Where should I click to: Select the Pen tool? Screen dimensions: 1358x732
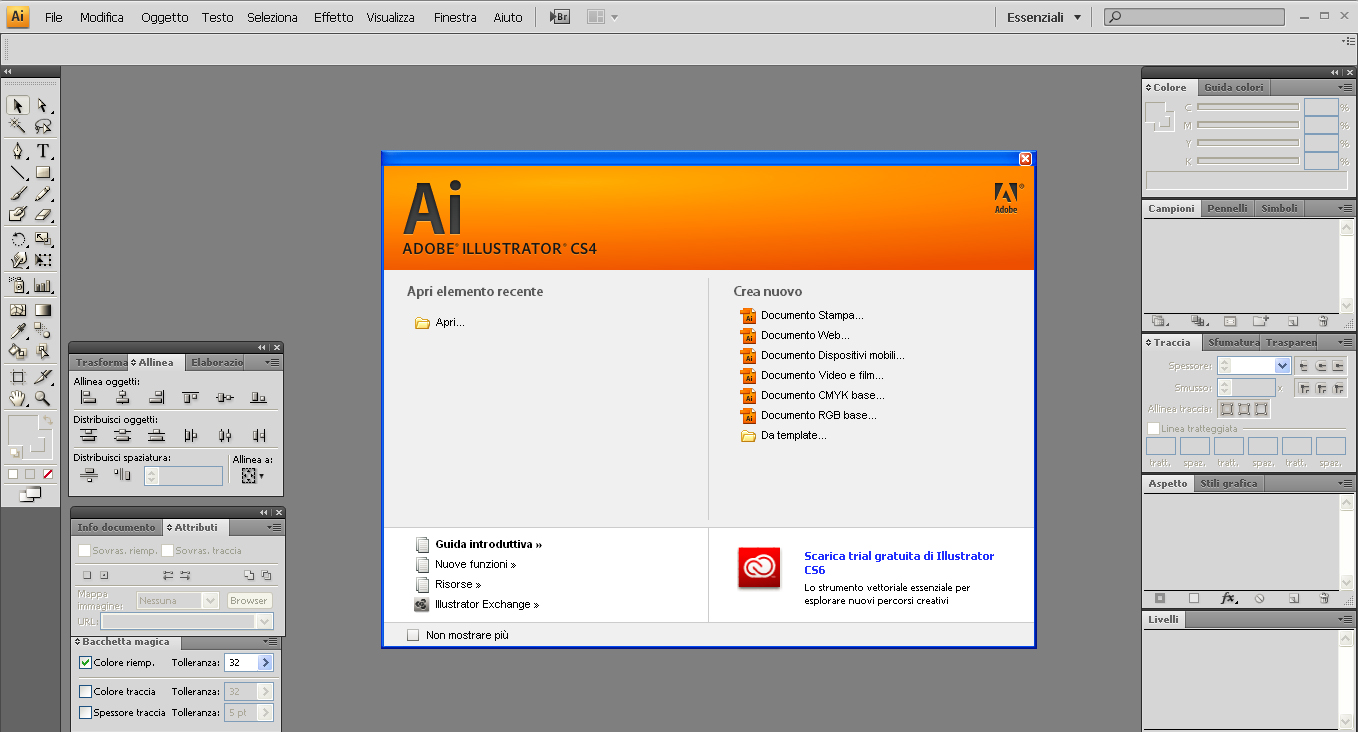point(17,151)
